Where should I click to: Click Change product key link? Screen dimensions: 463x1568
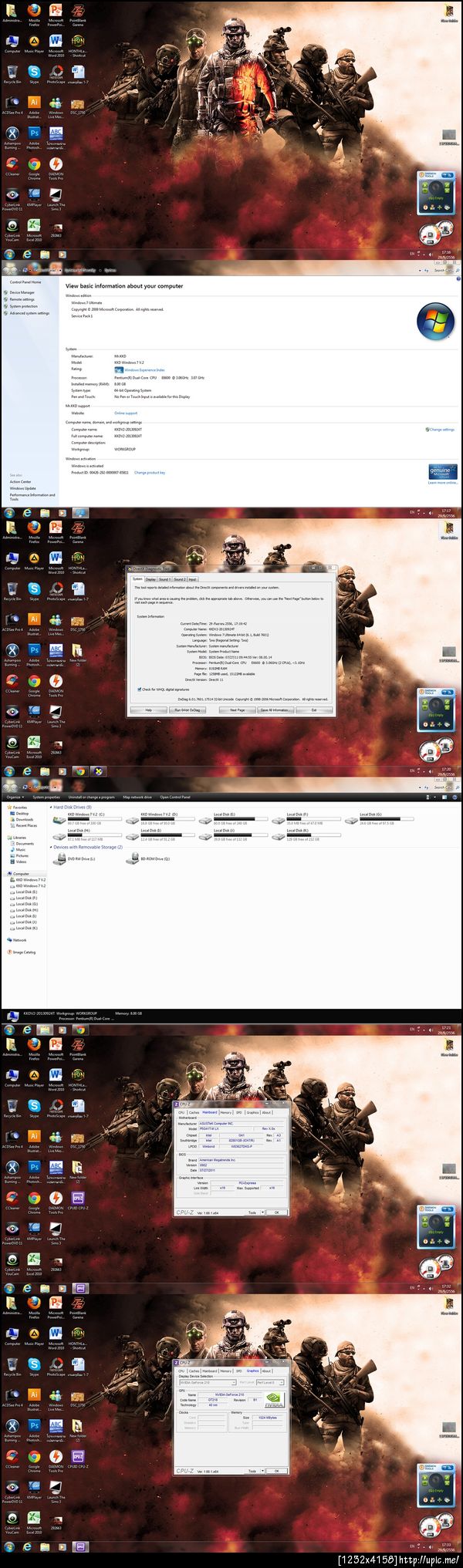click(150, 473)
